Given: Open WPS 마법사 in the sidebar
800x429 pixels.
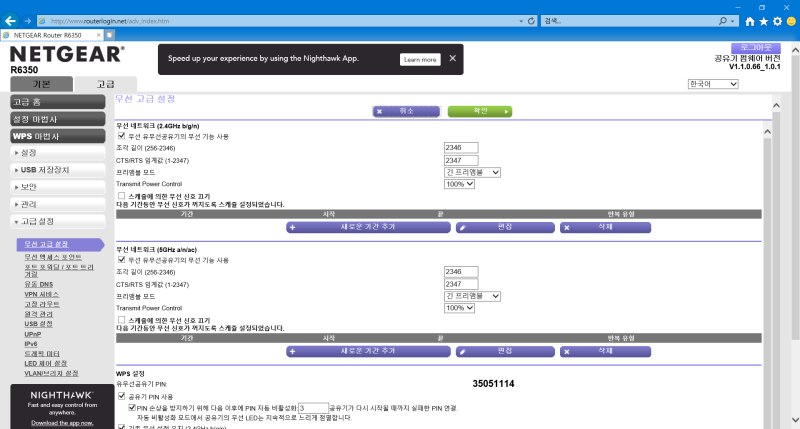Looking at the screenshot, I should pyautogui.click(x=58, y=136).
